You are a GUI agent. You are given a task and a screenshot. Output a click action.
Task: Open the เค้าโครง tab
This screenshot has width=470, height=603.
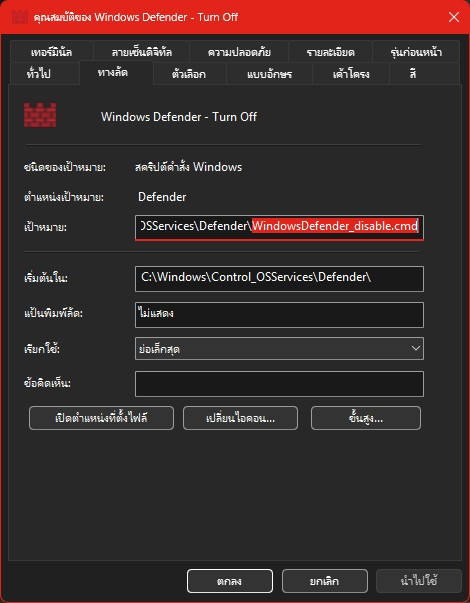coord(351,73)
